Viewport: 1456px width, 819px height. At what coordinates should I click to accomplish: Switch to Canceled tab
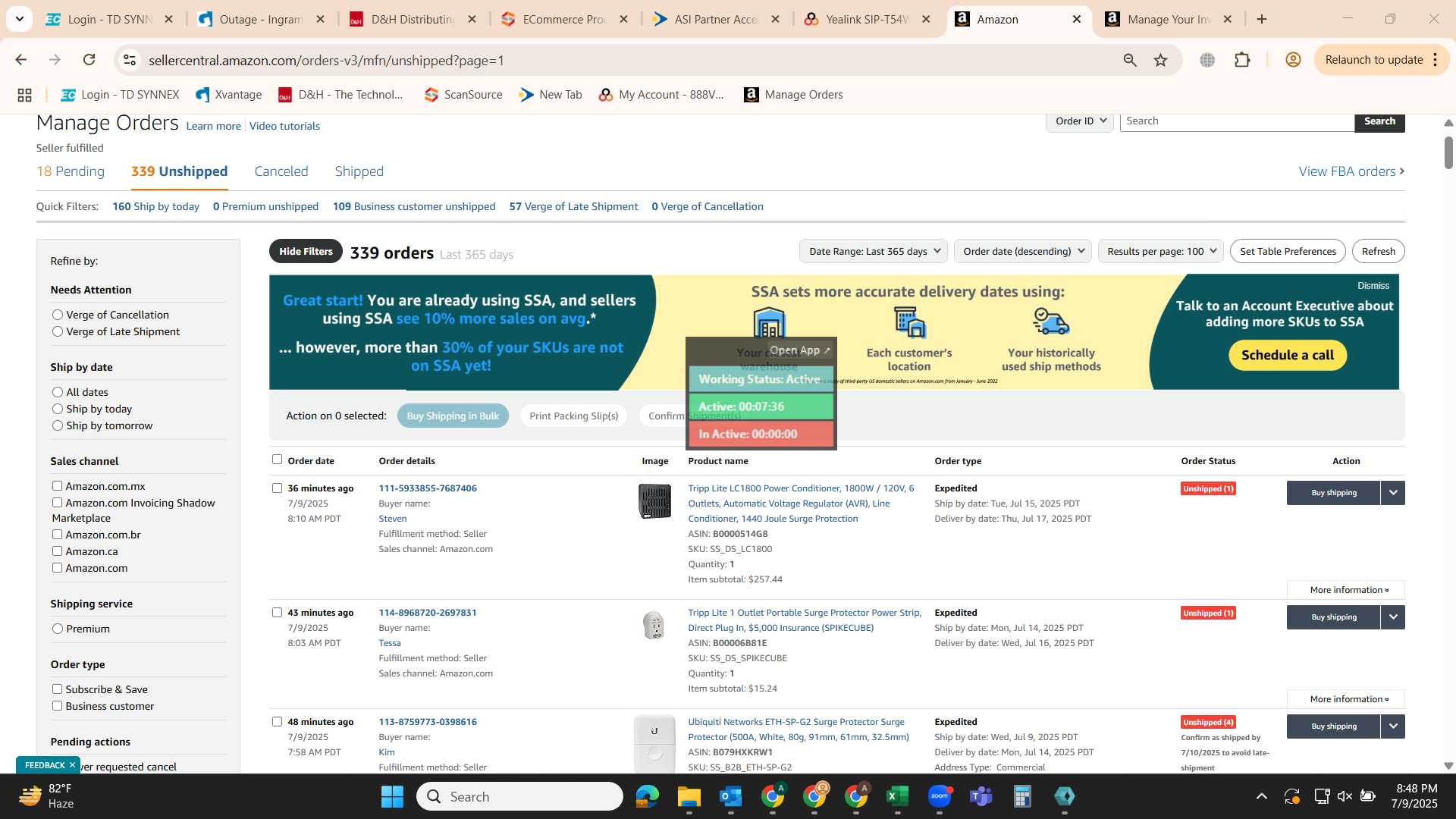tap(281, 171)
